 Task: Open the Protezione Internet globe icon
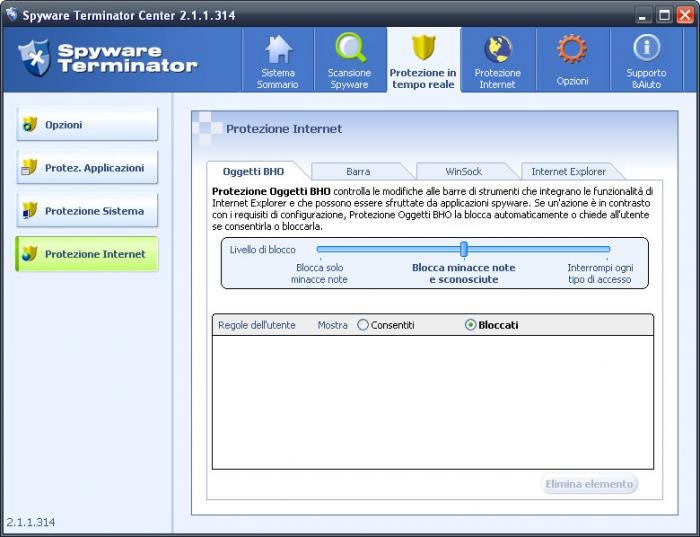(x=498, y=49)
